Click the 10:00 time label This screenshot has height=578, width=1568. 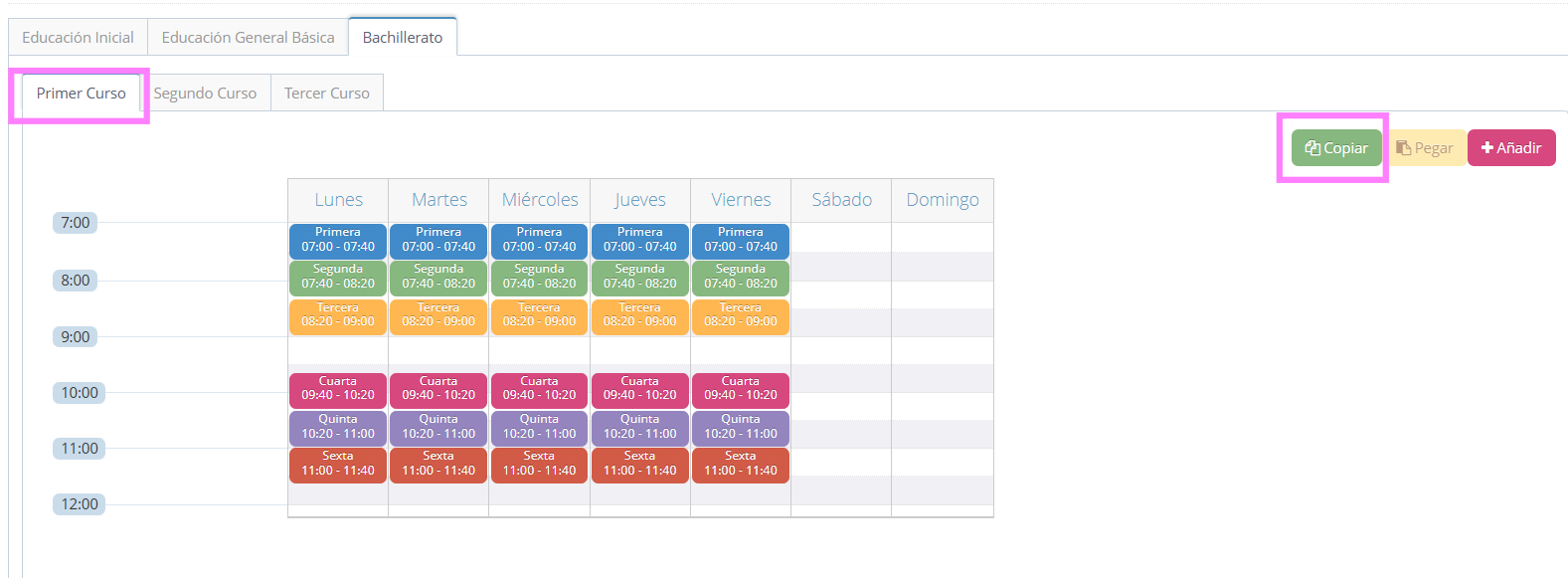(79, 393)
